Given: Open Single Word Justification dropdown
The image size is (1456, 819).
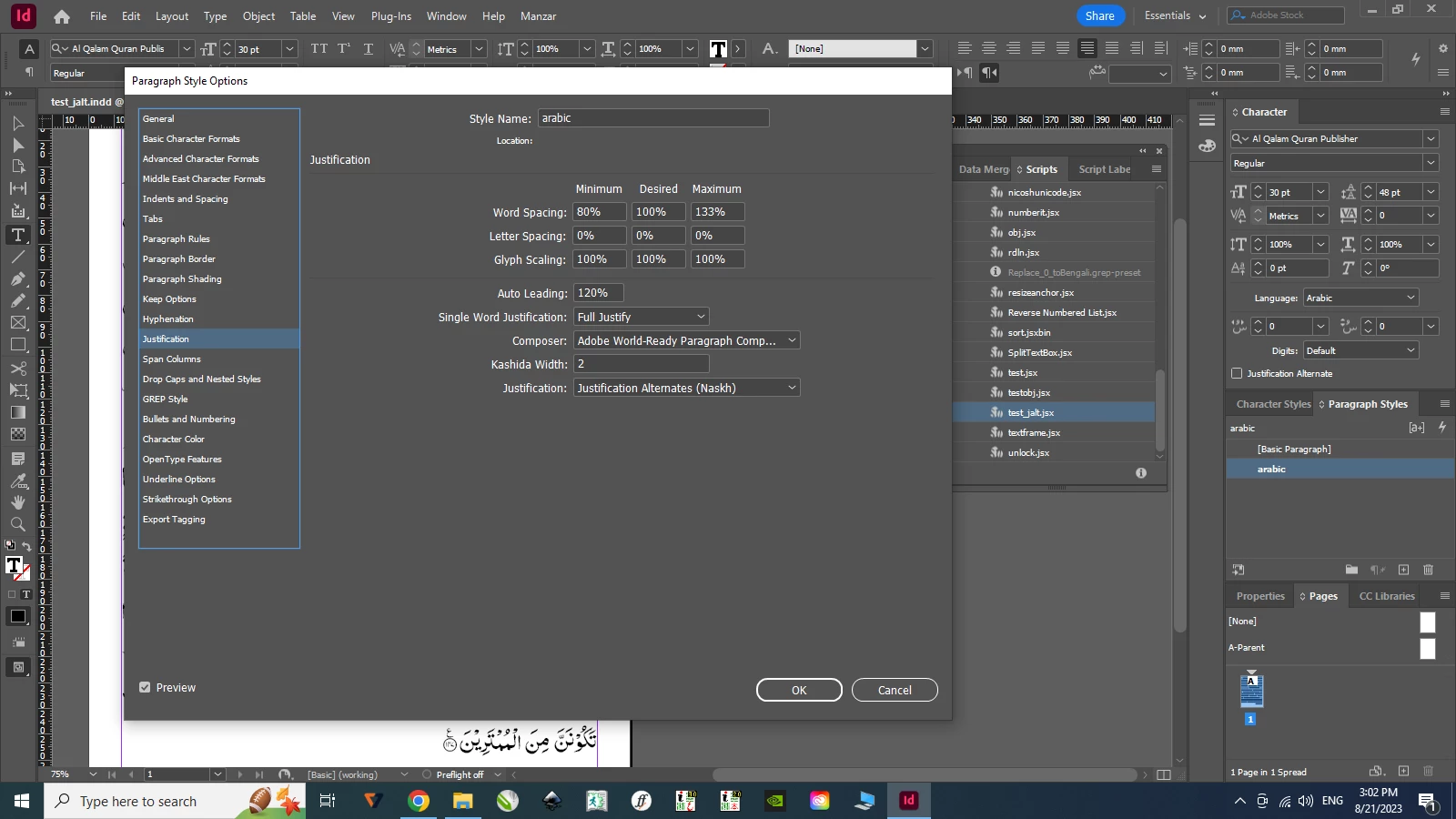Looking at the screenshot, I should [x=642, y=317].
